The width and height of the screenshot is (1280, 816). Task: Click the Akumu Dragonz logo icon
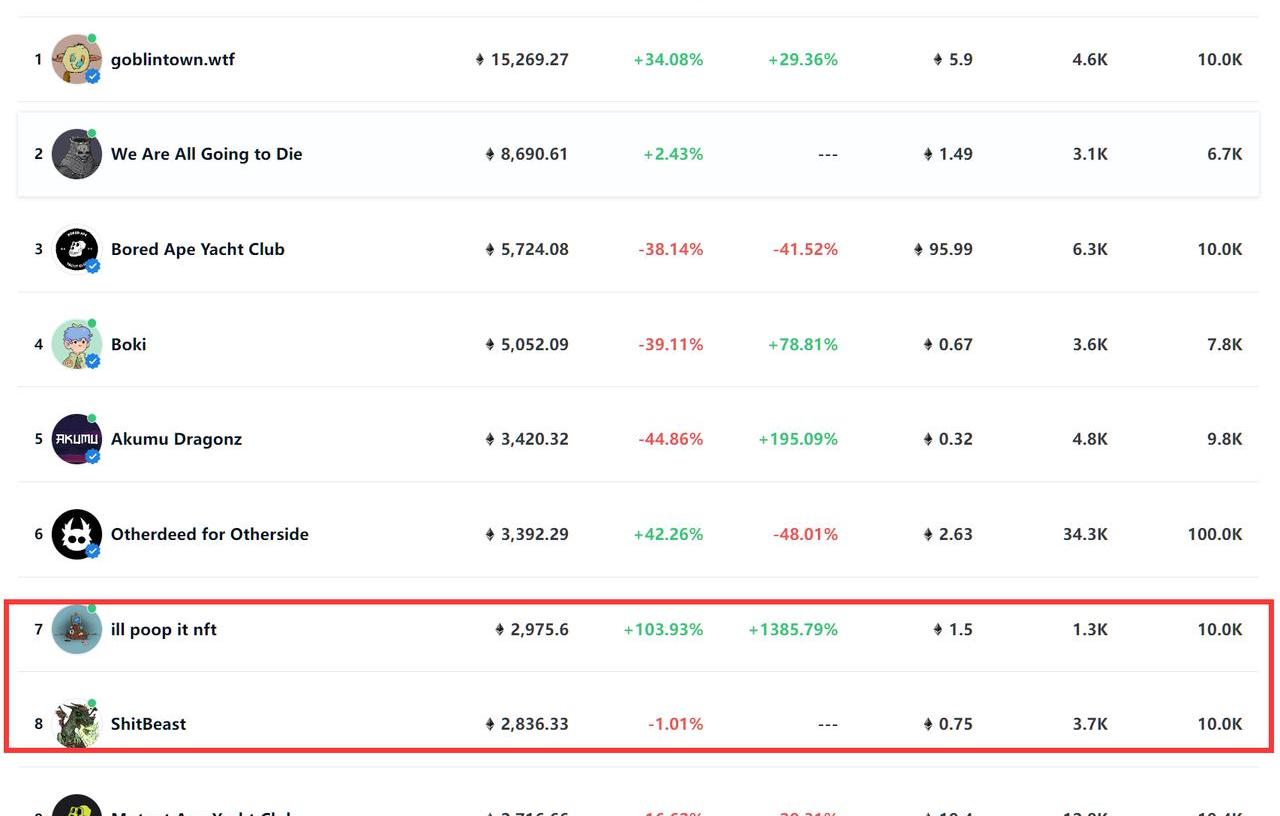point(76,439)
